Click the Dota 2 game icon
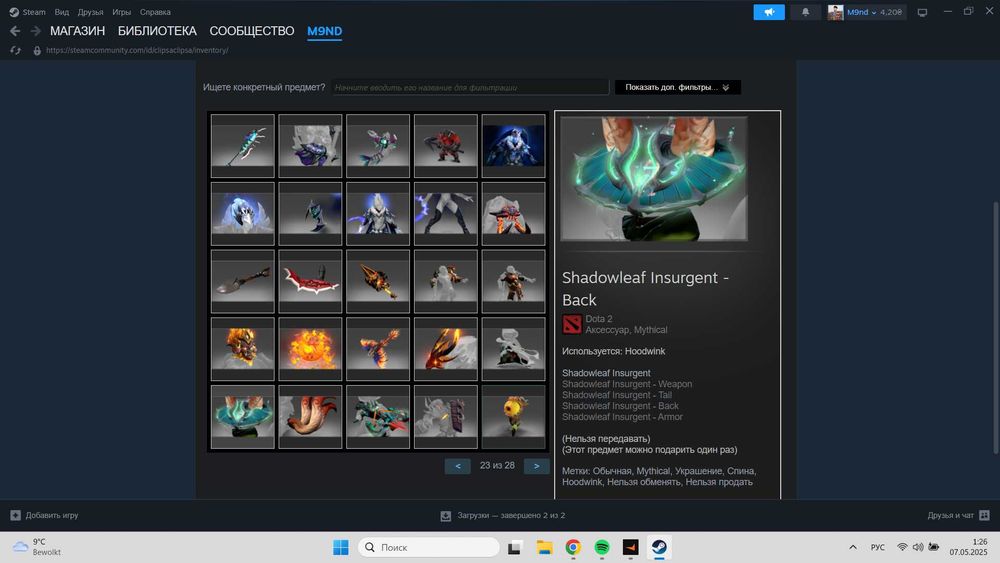Screen dimensions: 1000x563 pos(572,324)
